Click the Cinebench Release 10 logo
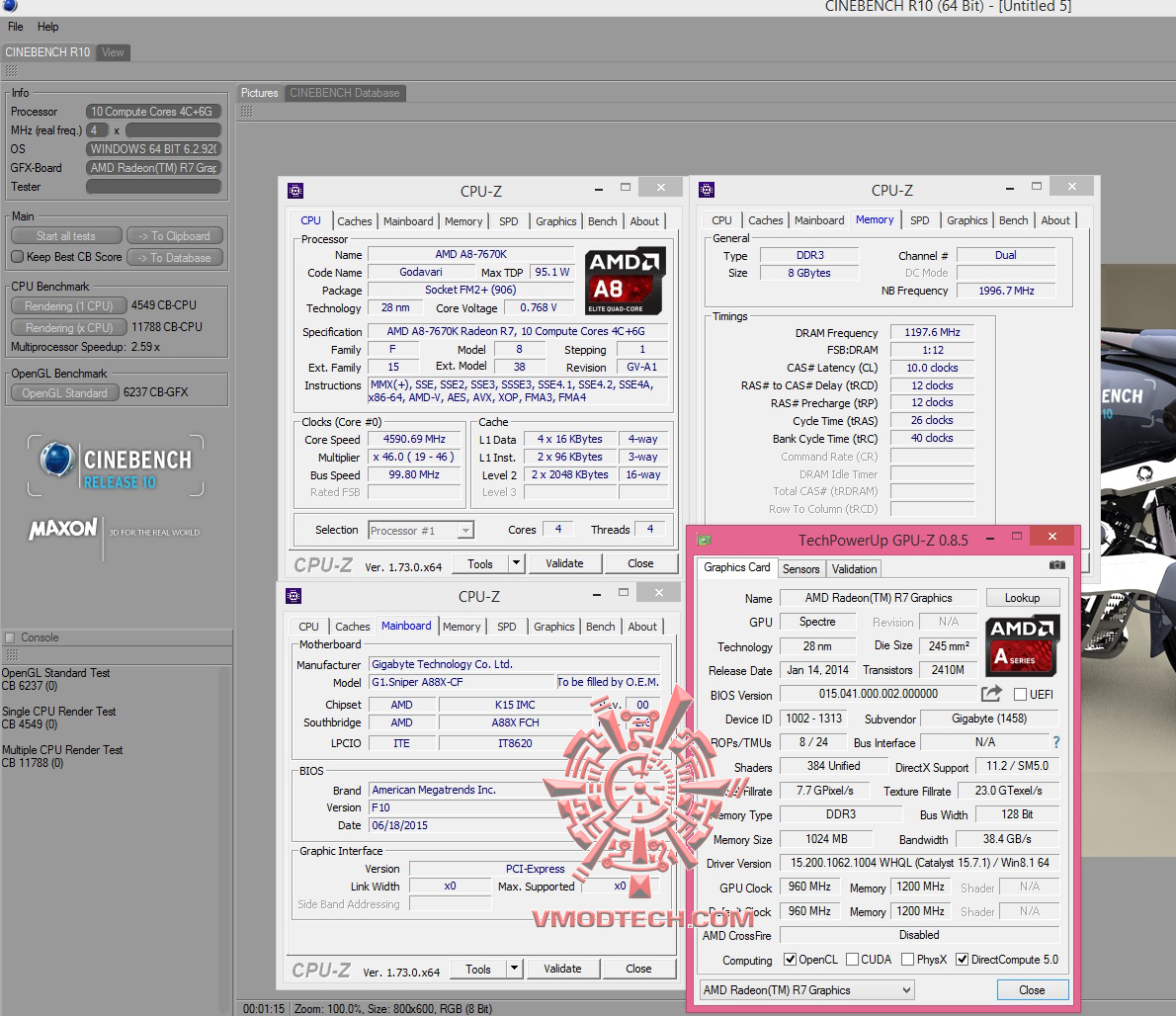This screenshot has height=1016, width=1176. pos(116,466)
